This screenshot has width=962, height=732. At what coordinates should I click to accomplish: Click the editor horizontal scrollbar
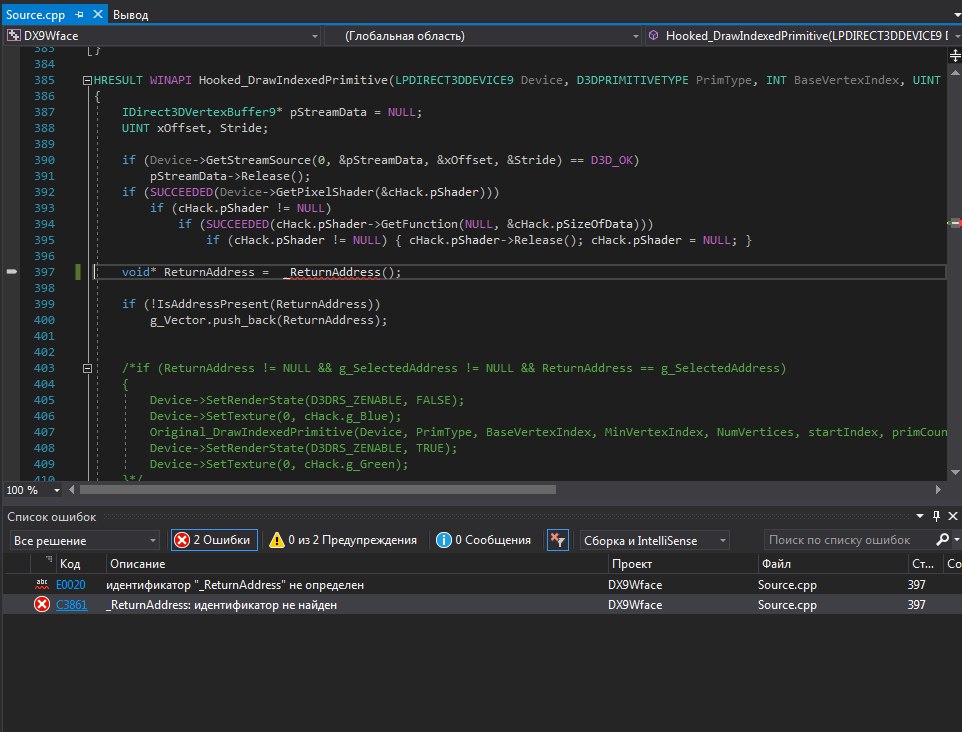tap(320, 489)
